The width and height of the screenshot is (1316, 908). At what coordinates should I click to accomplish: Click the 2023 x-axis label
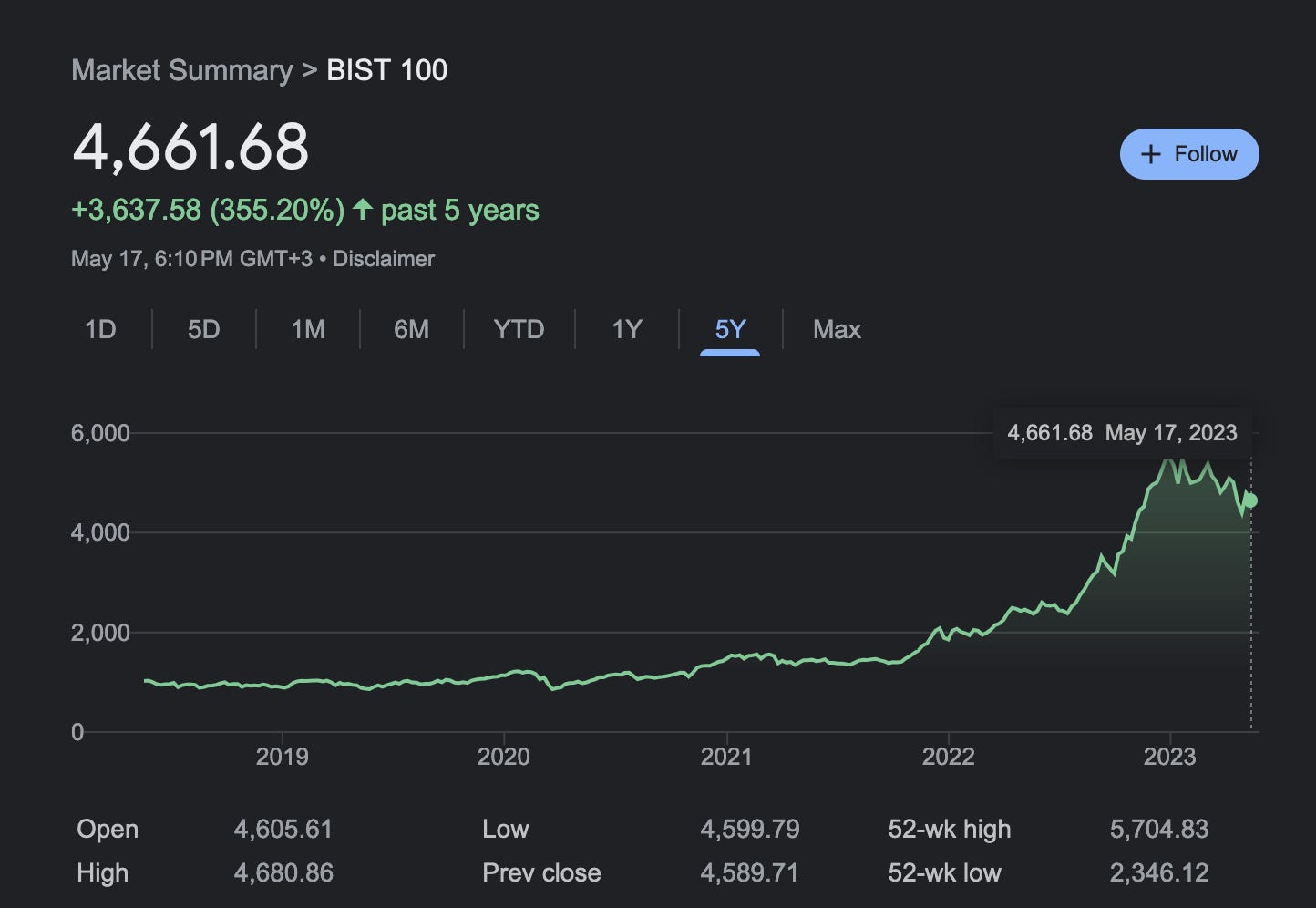pos(1170,757)
